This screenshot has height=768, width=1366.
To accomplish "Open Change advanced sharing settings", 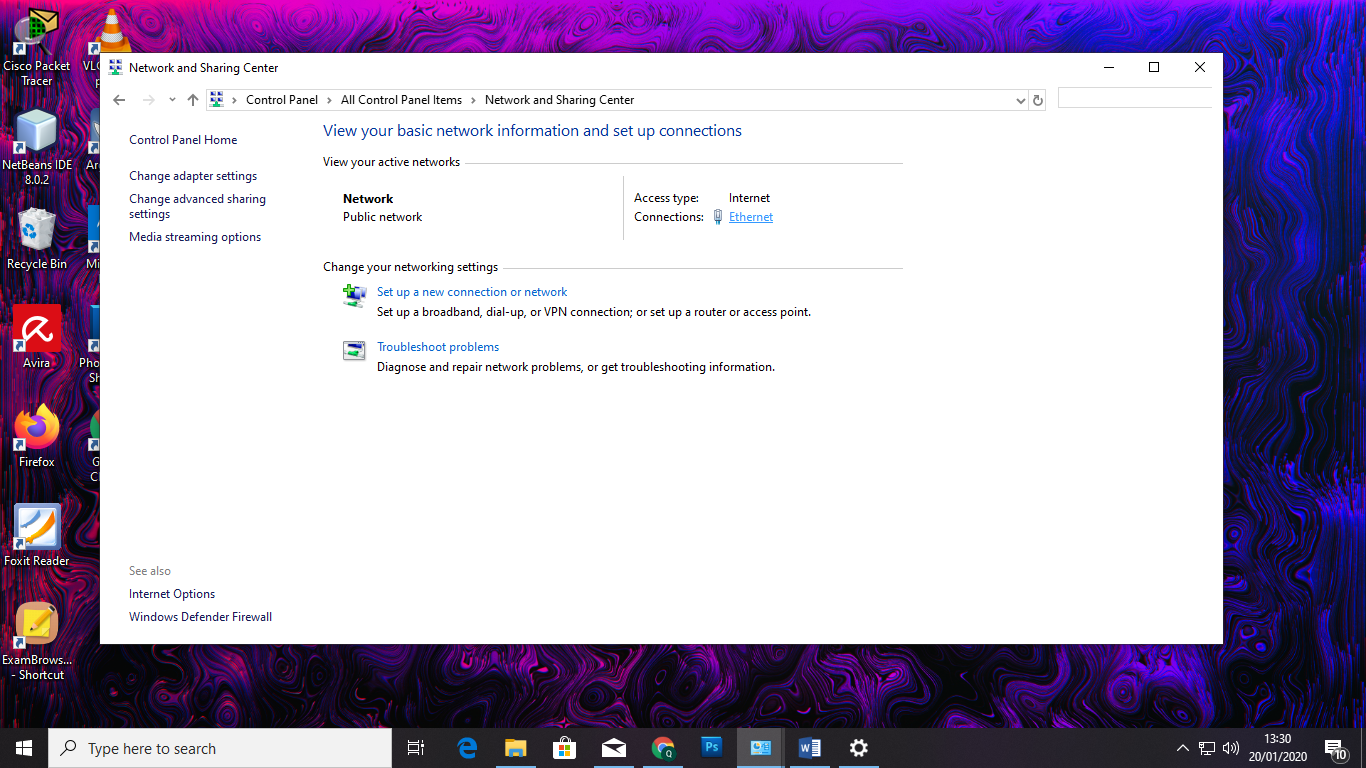I will [x=197, y=206].
